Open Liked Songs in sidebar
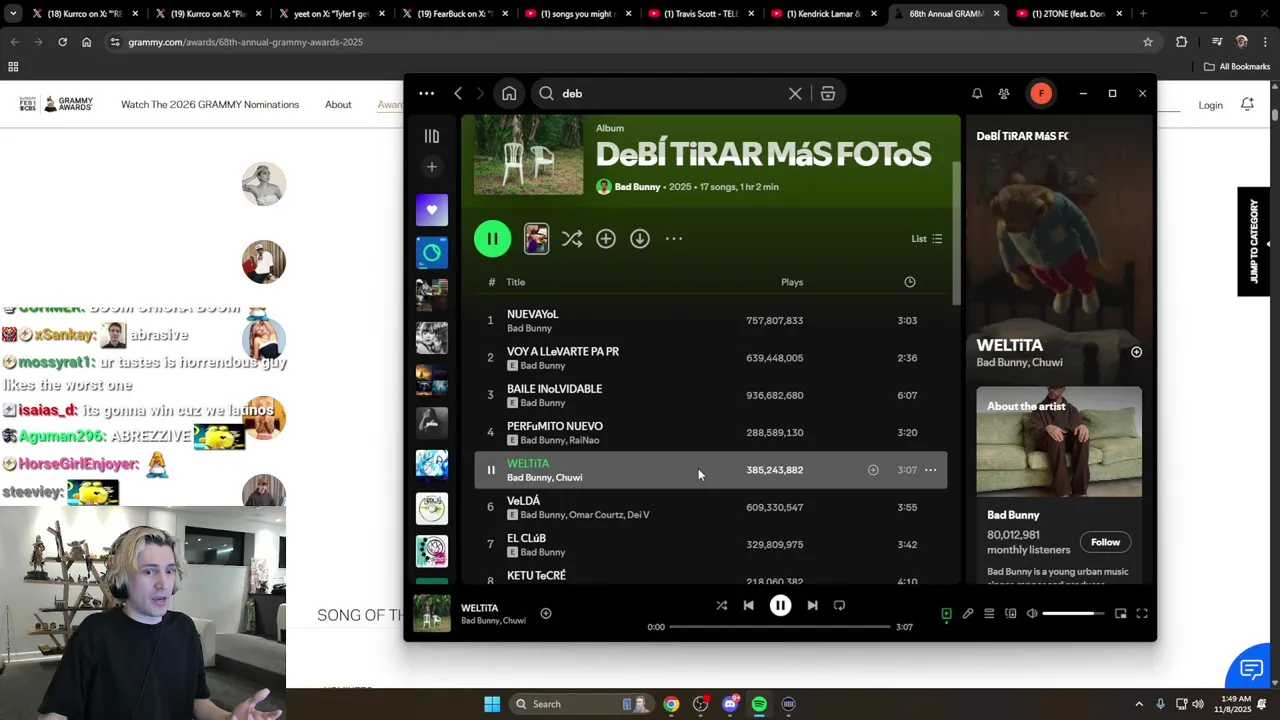 tap(432, 210)
